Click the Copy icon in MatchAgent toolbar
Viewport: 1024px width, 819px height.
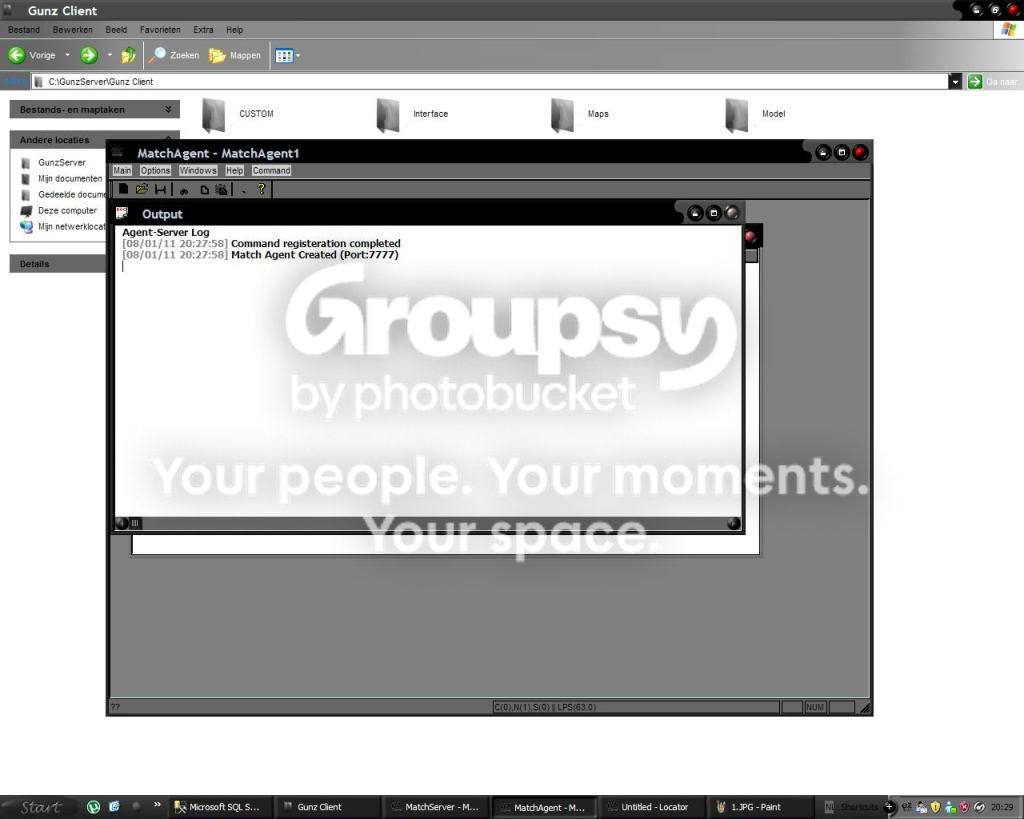click(204, 190)
